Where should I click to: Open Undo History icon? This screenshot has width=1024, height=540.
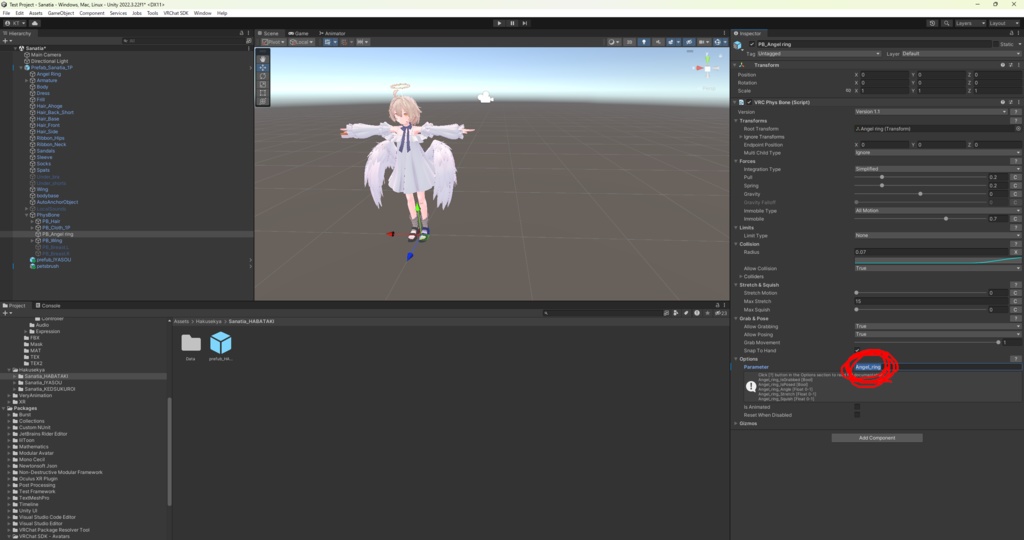(x=932, y=23)
